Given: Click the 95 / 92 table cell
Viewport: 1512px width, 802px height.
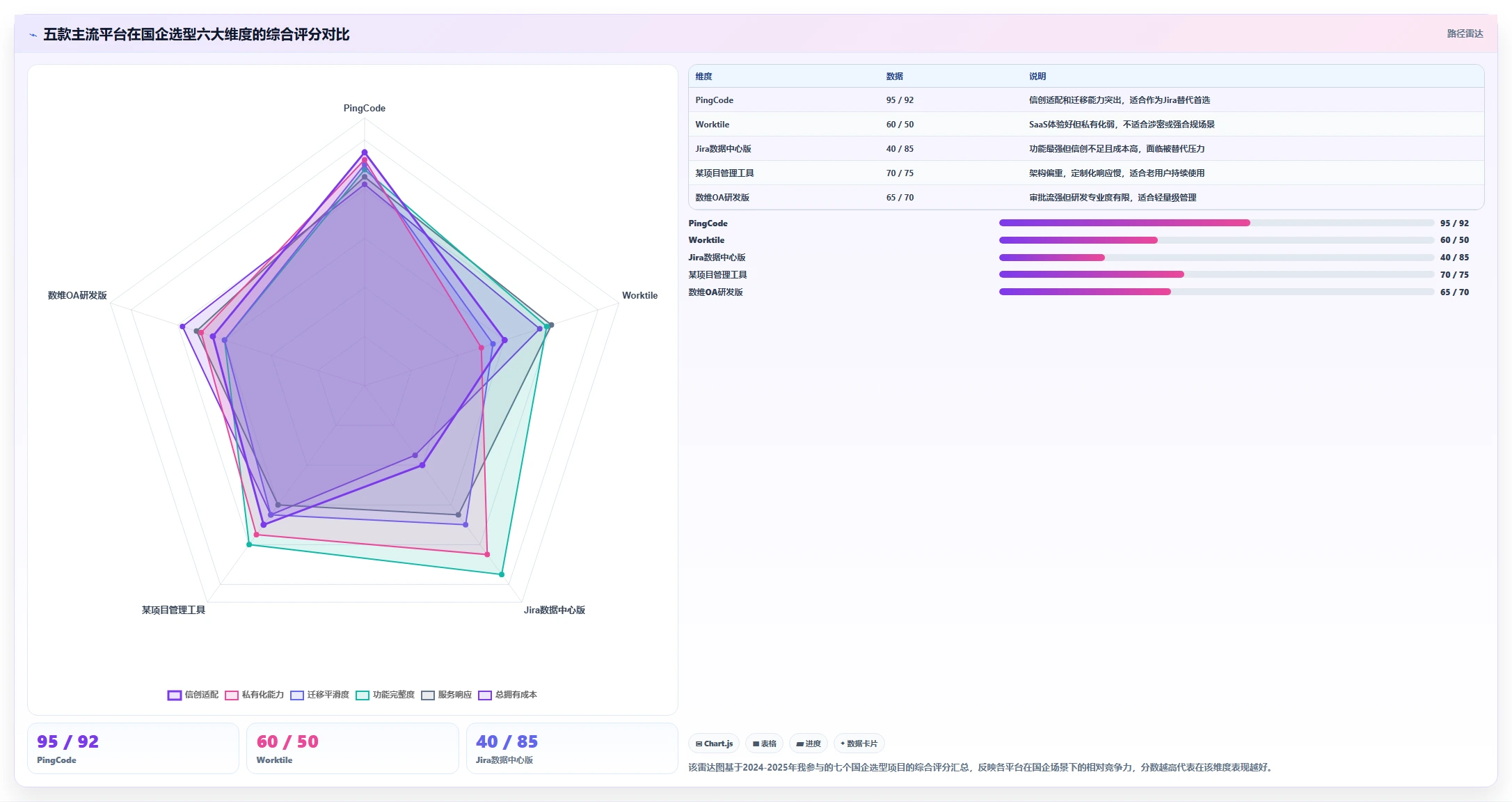Looking at the screenshot, I should pyautogui.click(x=900, y=100).
